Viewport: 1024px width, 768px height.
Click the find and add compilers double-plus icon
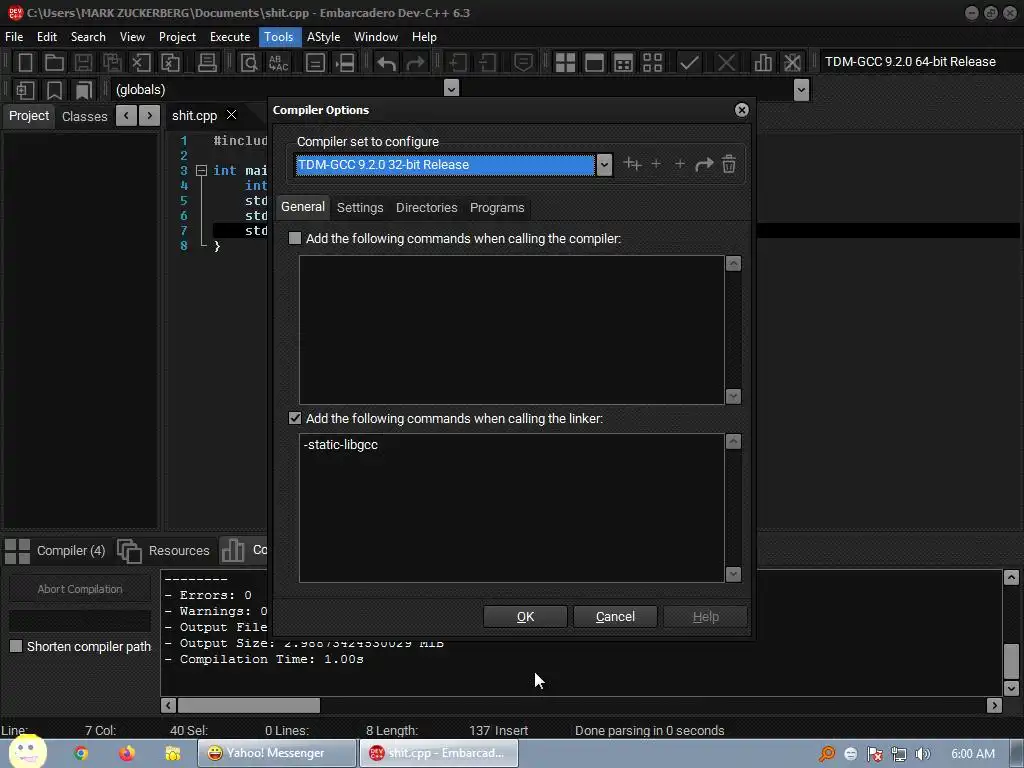click(632, 164)
